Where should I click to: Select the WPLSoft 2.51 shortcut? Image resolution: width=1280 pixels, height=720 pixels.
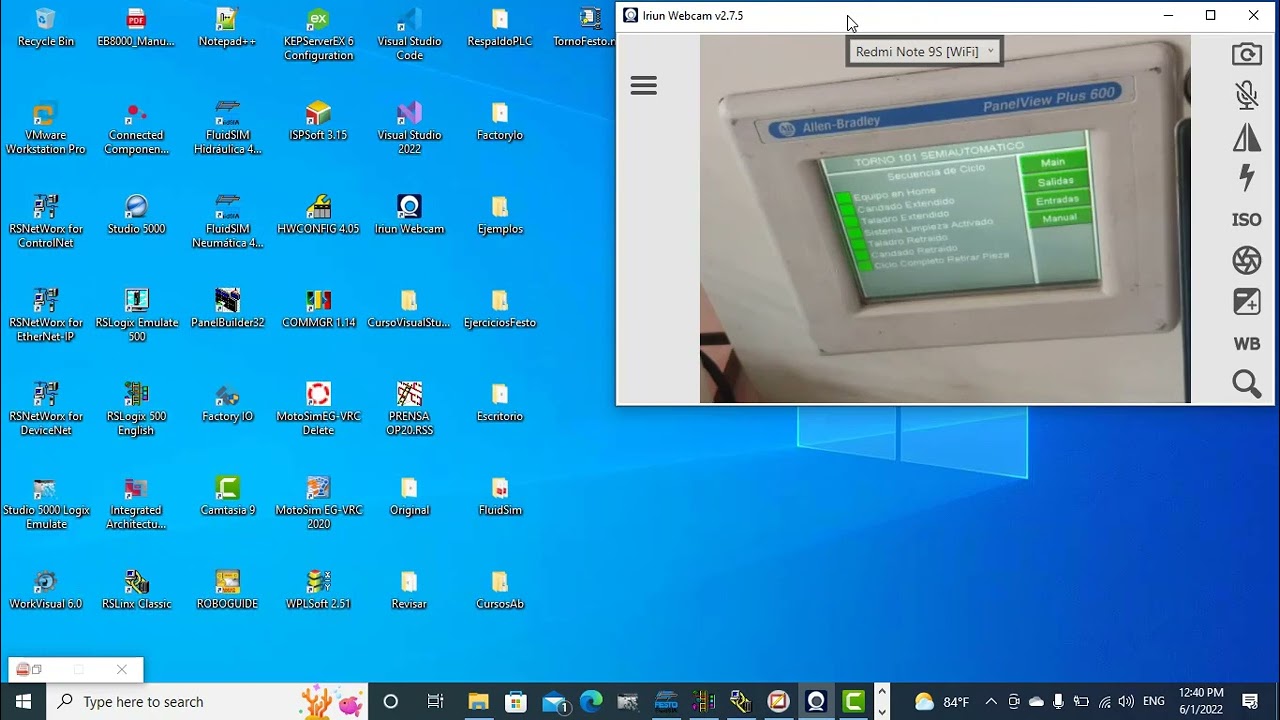318,590
